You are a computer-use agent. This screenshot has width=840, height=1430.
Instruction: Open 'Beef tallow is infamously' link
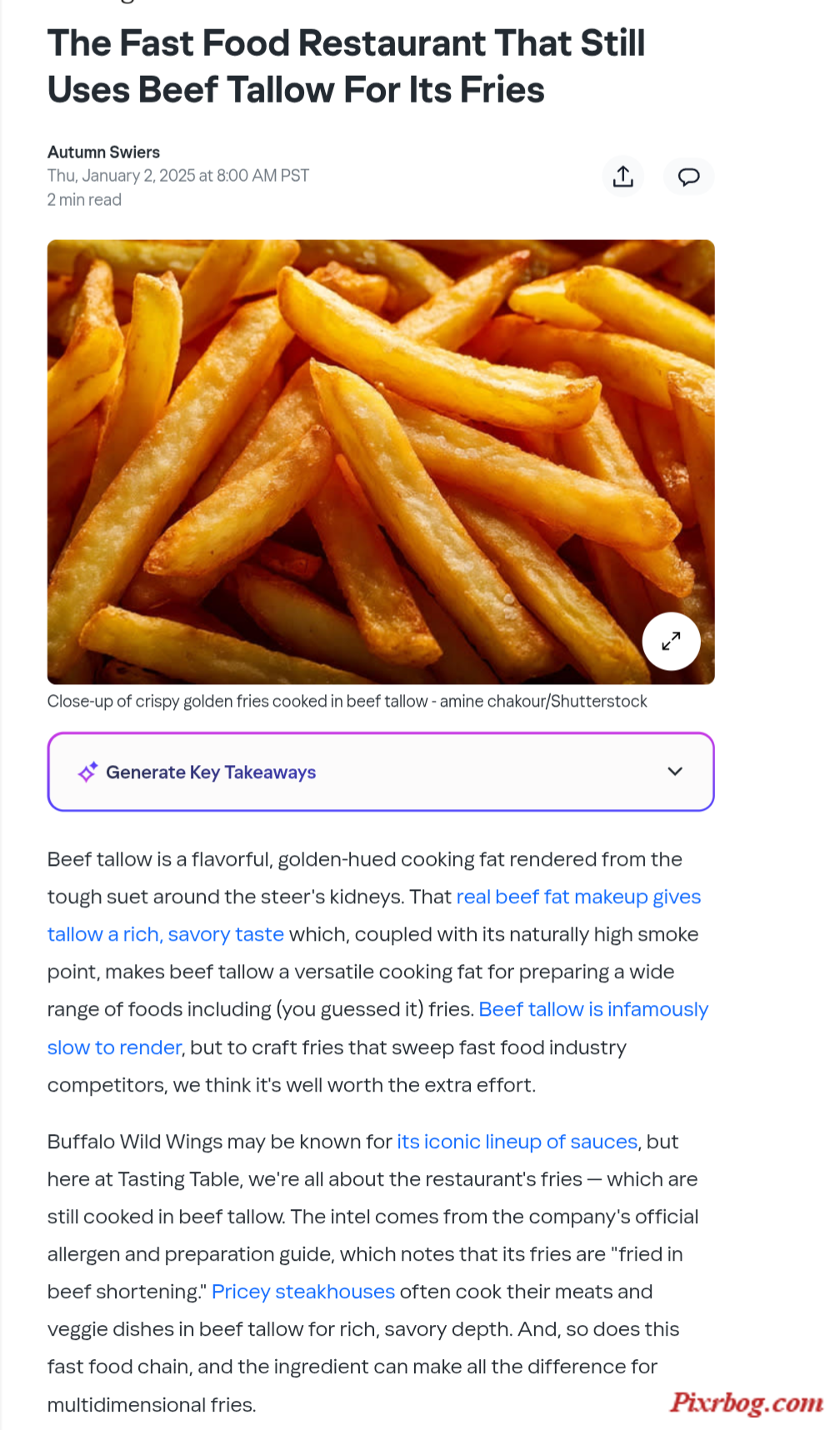tap(593, 1009)
